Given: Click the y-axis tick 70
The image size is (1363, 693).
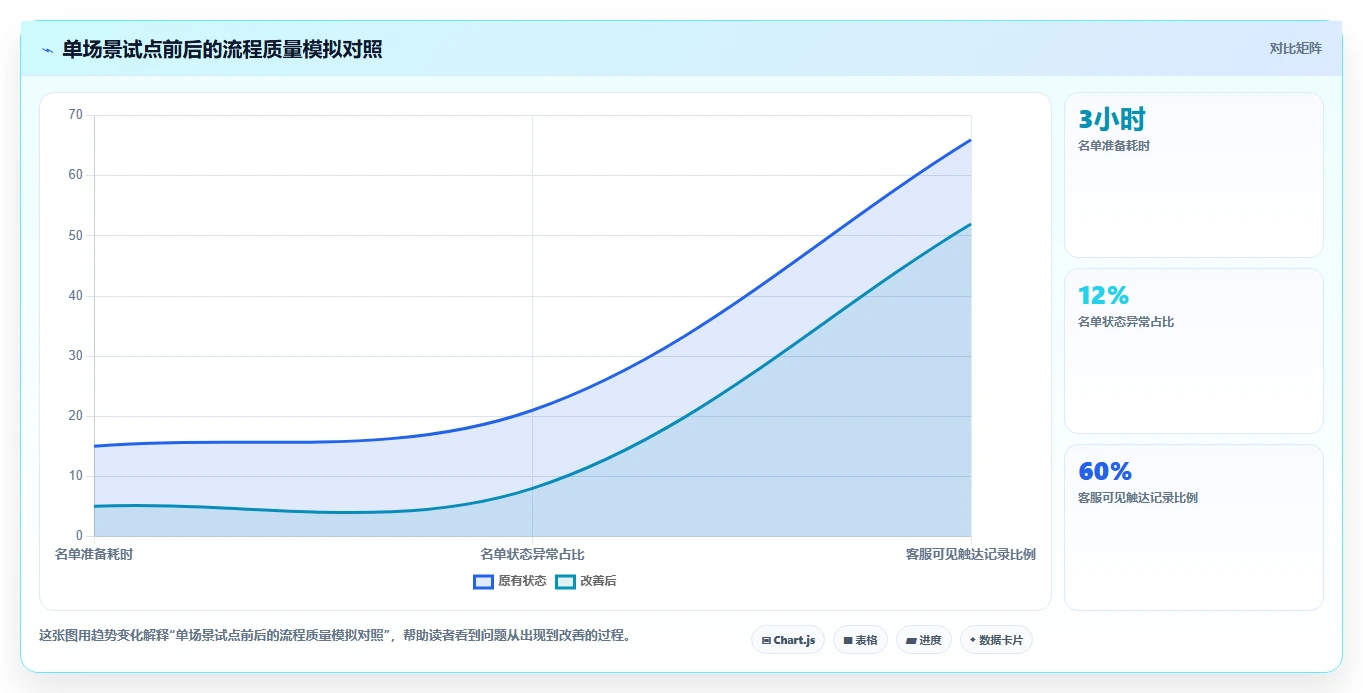Looking at the screenshot, I should coord(76,115).
